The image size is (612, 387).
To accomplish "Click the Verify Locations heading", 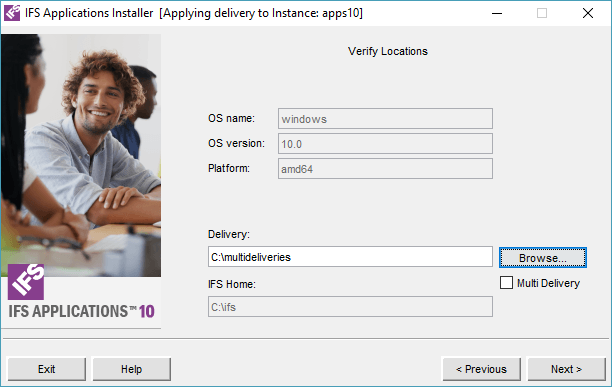I will click(388, 51).
